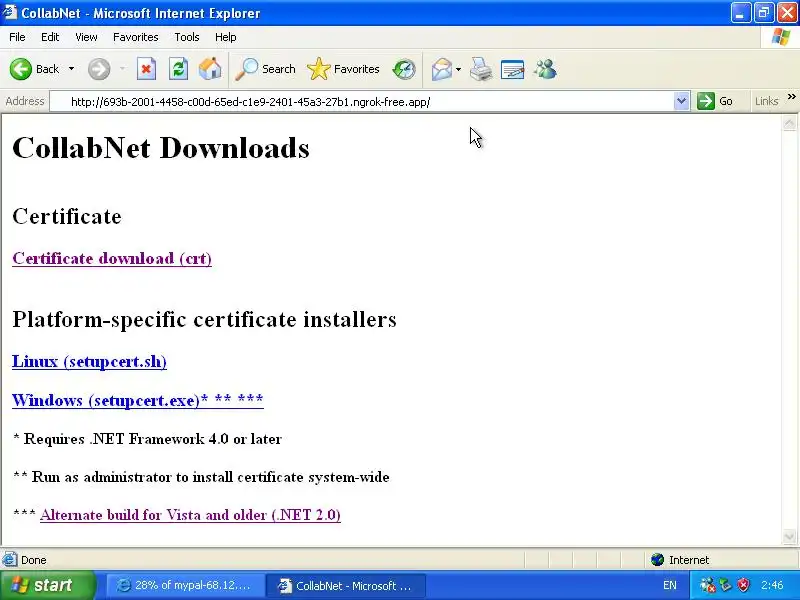Open the Mail envelope toolbar icon
This screenshot has height=600, width=800.
(441, 69)
